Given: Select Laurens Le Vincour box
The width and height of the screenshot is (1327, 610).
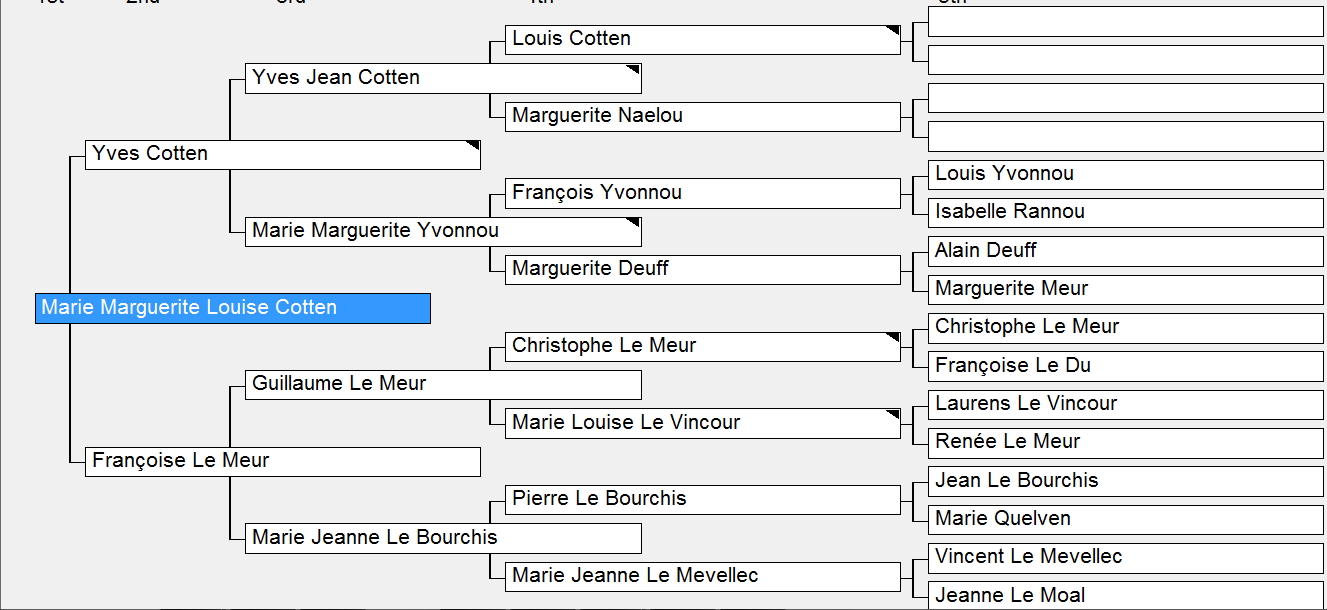Looking at the screenshot, I should (1125, 404).
